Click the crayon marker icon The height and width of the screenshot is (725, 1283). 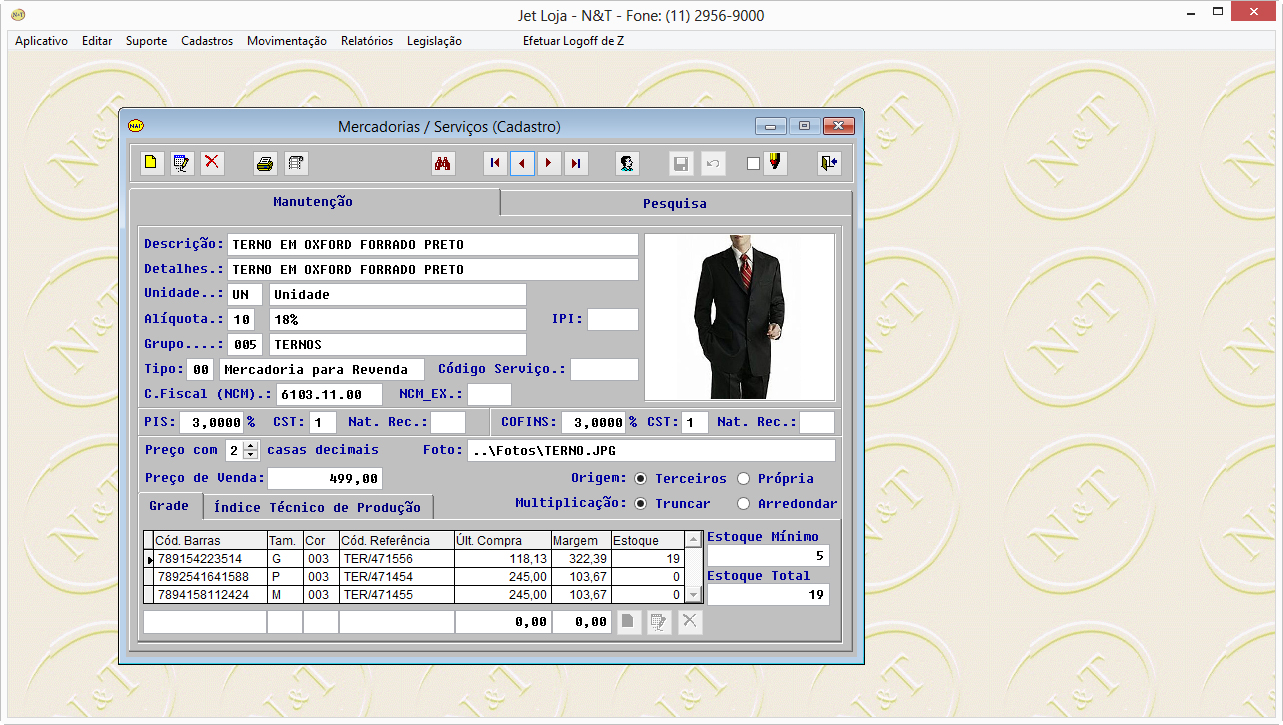tap(775, 163)
